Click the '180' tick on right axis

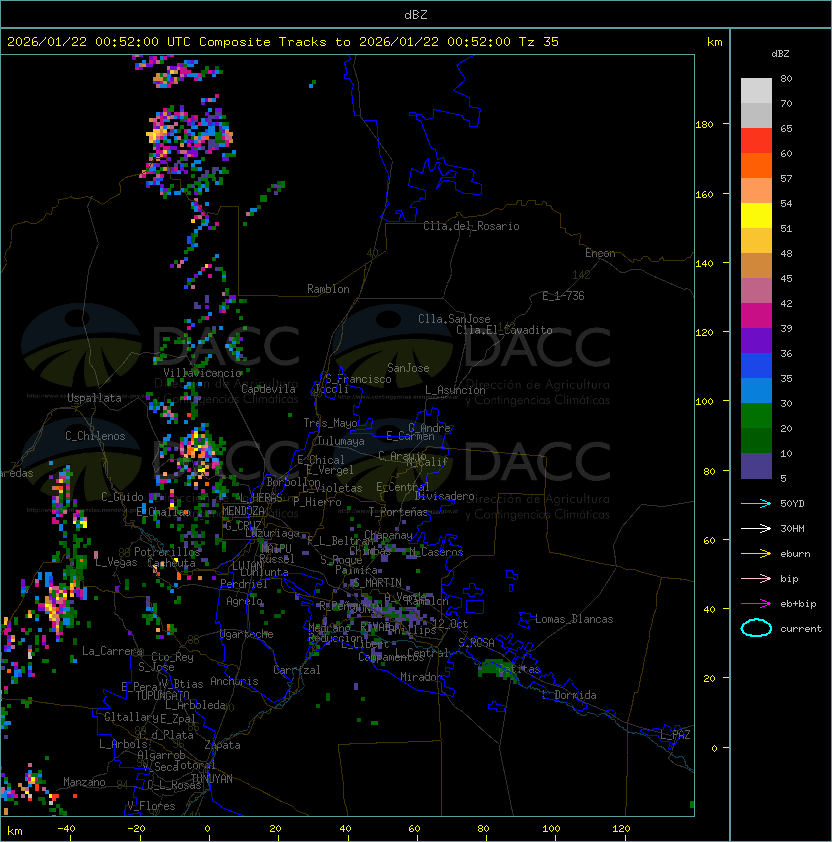tap(704, 124)
